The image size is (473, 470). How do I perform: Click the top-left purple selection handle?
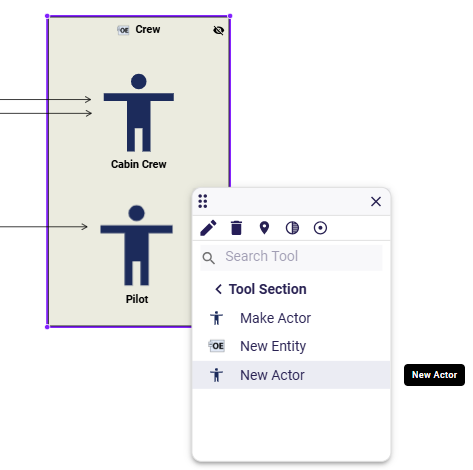tap(47, 16)
